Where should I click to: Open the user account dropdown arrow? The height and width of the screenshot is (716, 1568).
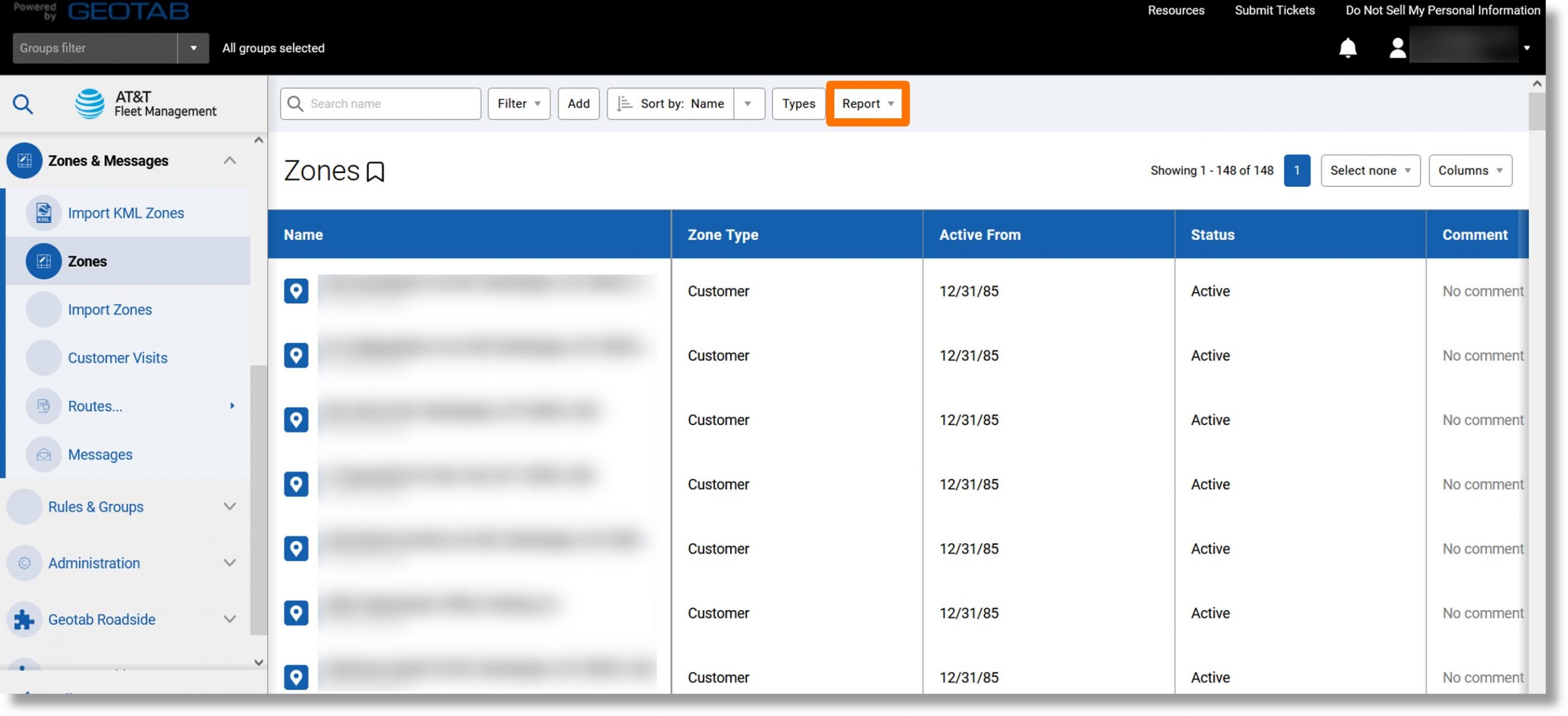(1527, 48)
